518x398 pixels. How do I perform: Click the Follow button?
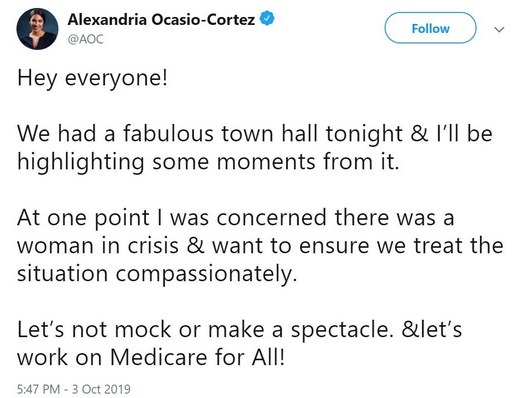point(430,28)
